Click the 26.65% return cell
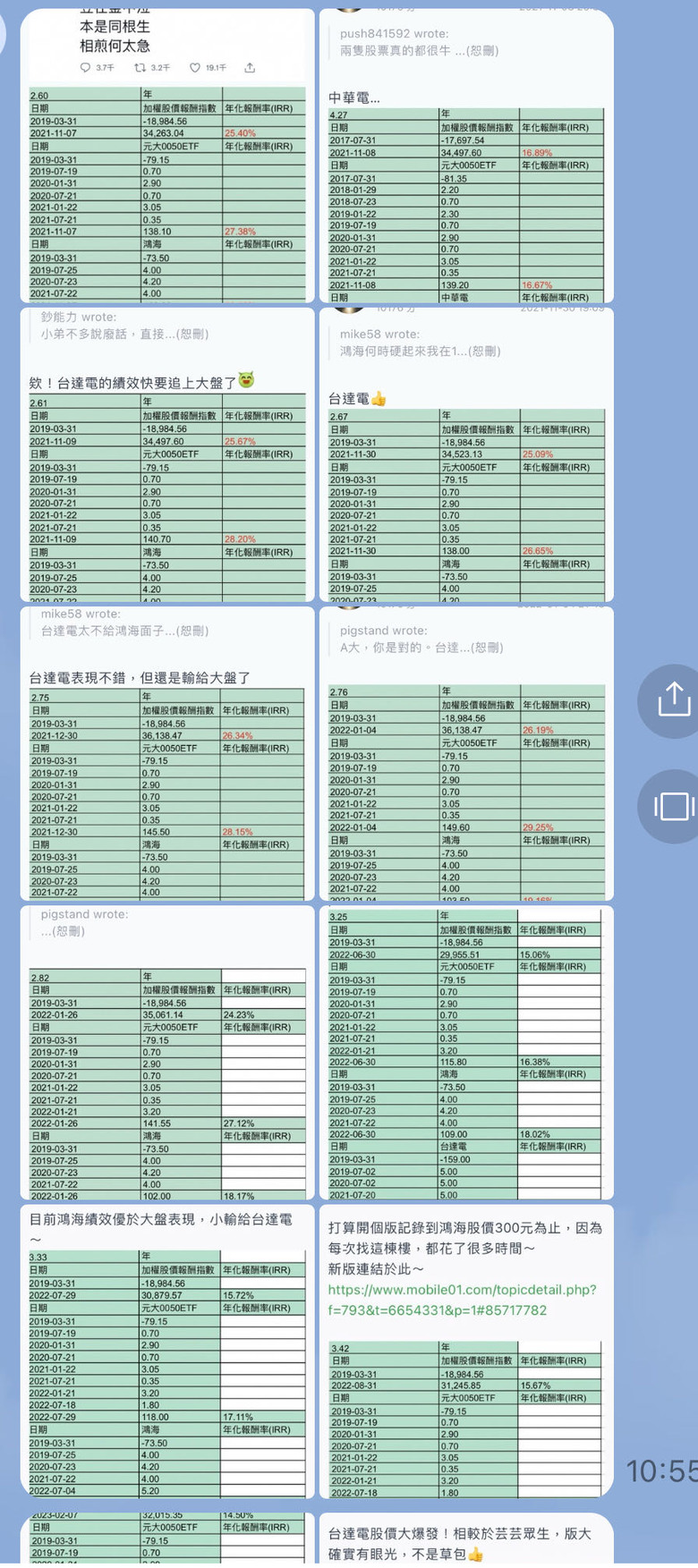Screen dimensions: 698x1568 (563, 551)
